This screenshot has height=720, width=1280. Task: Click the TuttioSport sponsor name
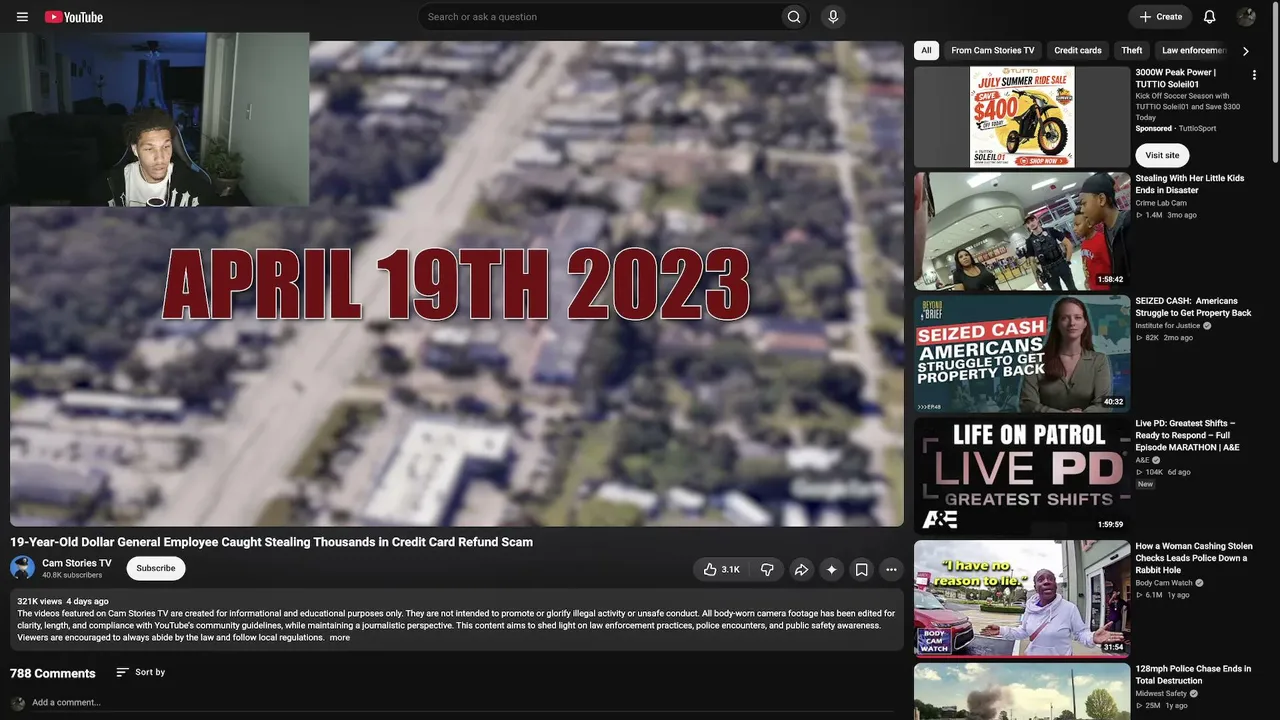(x=1199, y=129)
